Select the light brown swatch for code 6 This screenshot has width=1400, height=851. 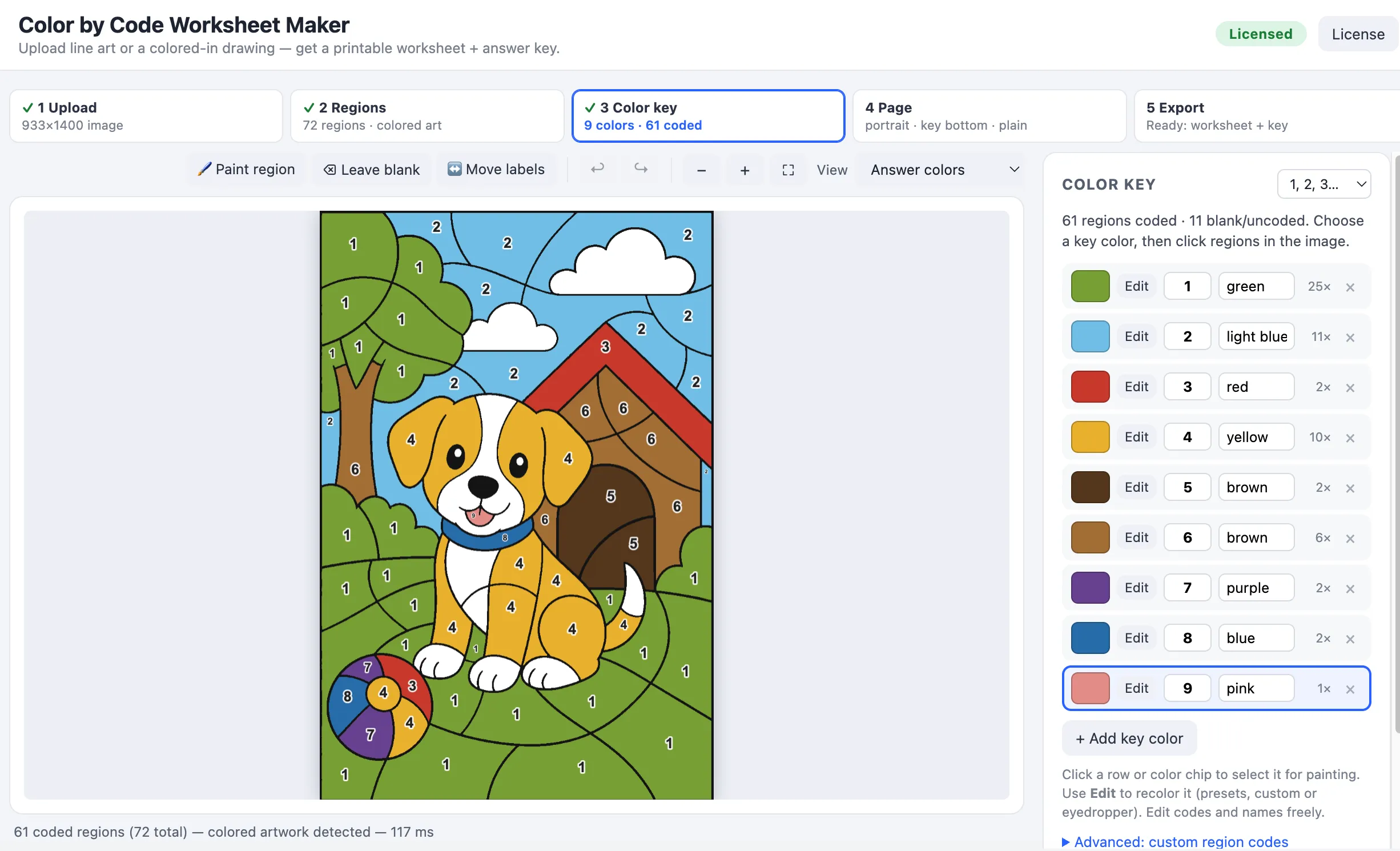pos(1090,537)
